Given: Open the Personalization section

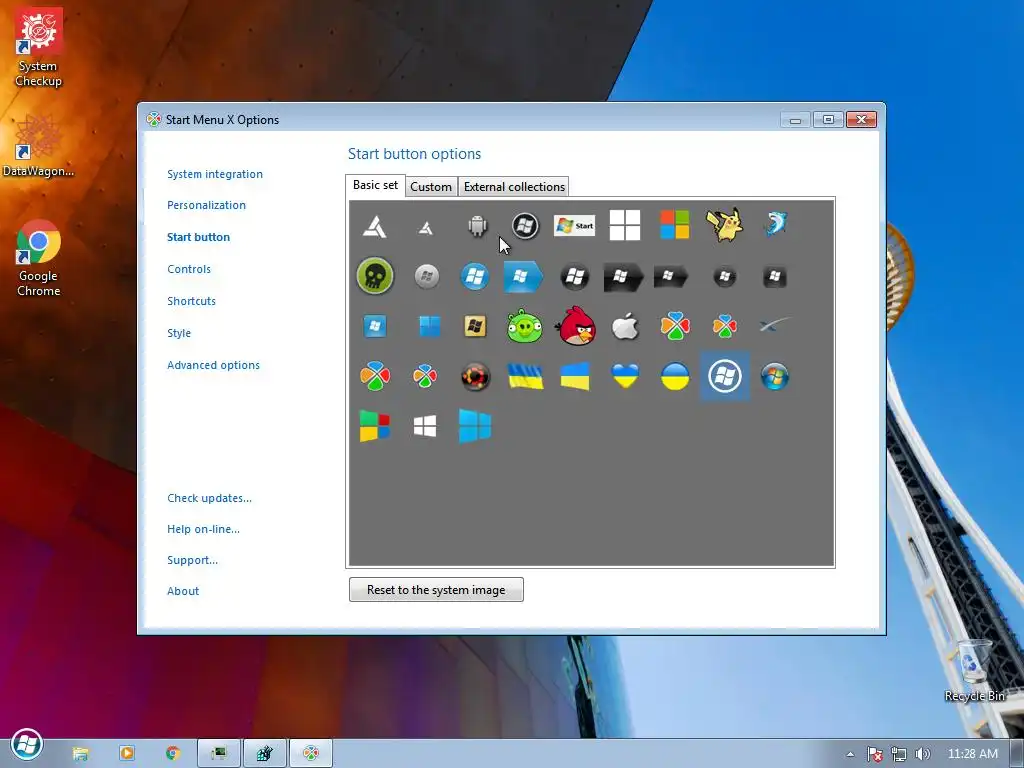Looking at the screenshot, I should 206,205.
